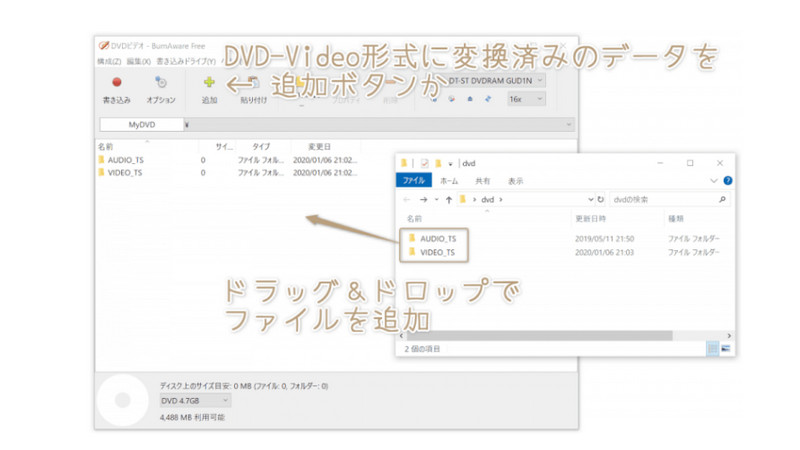800x450 pixels.
Task: Sort by 名前 column in BurnAware
Action: [106, 146]
